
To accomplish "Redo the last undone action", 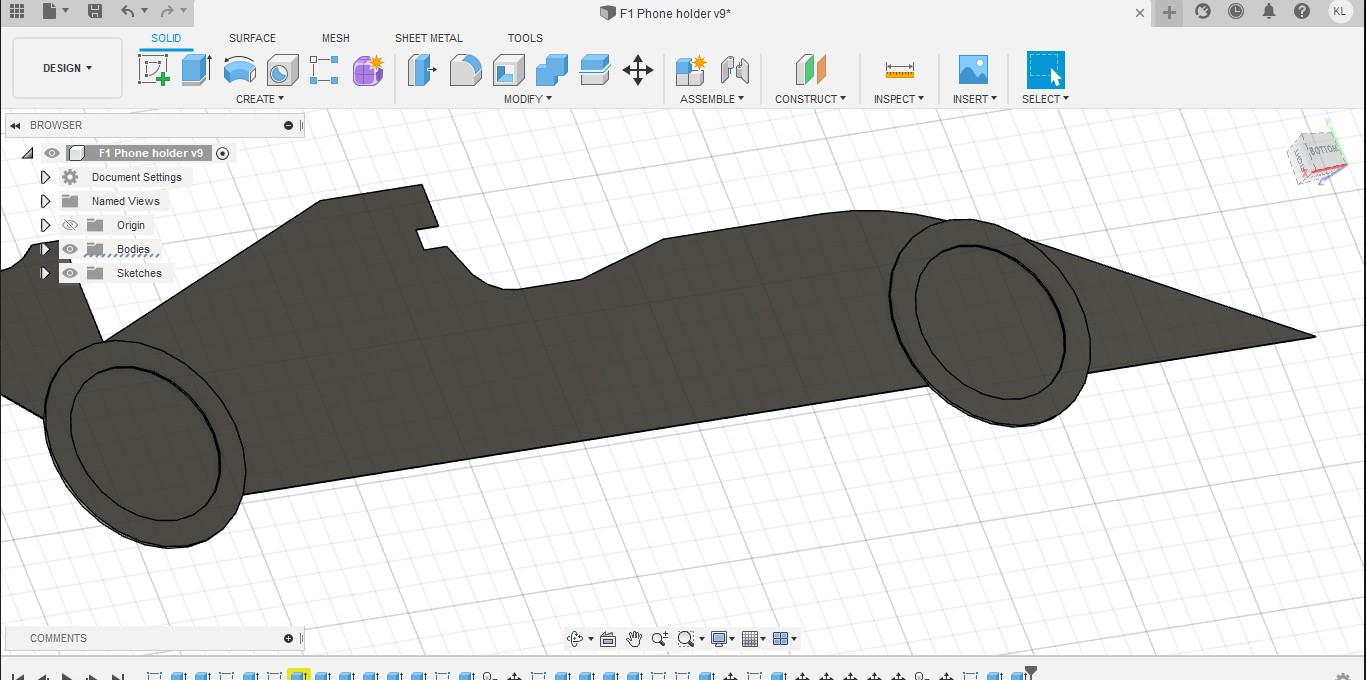I will [167, 12].
